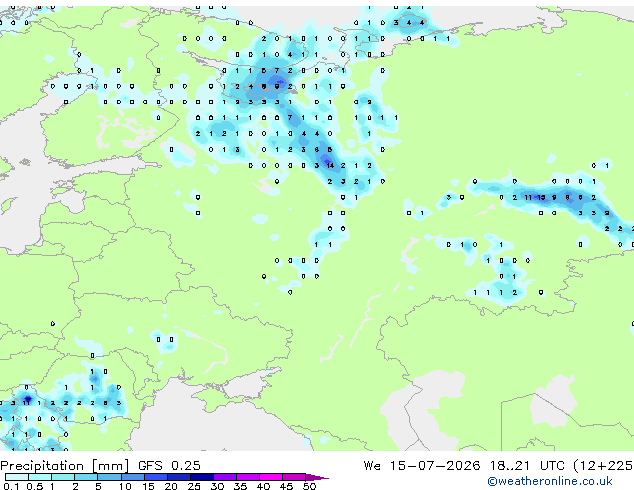Screen dimensions: 634x490
Task: Click the legend scale label "0.5"
Action: (x=34, y=486)
